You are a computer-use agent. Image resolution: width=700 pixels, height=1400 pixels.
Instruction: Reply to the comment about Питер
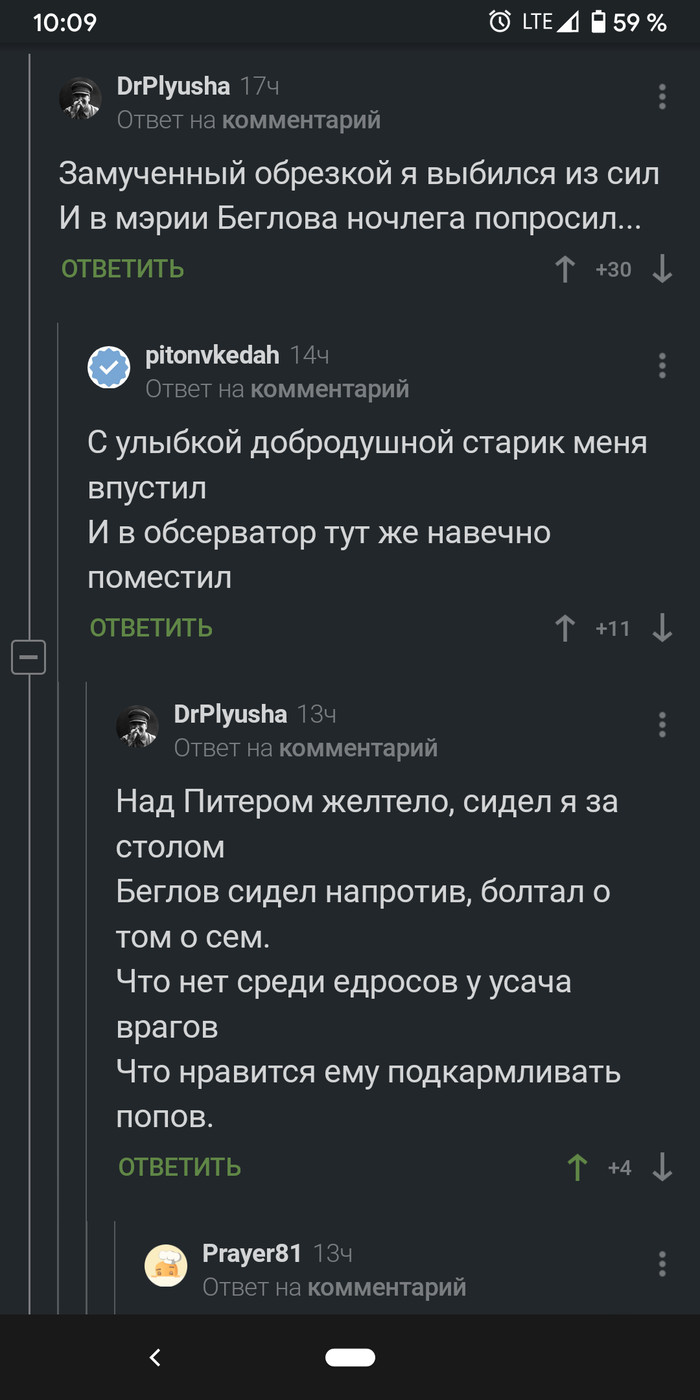pos(180,1167)
